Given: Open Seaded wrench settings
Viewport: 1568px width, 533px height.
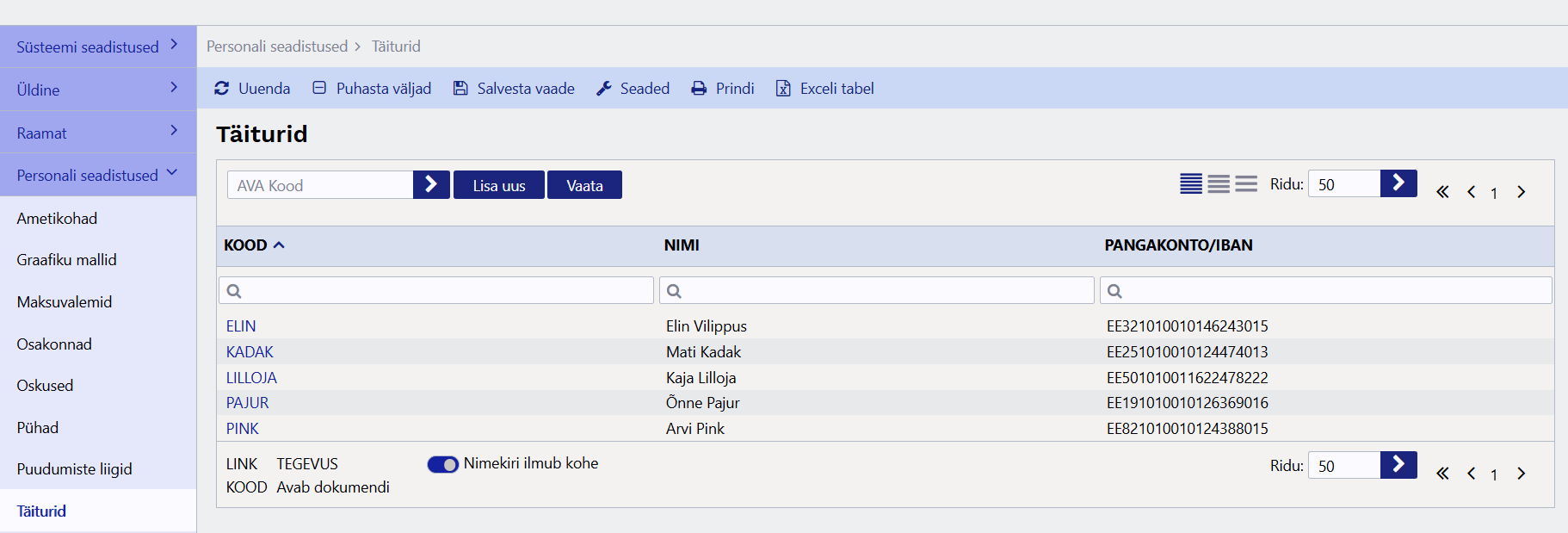Looking at the screenshot, I should 604,88.
